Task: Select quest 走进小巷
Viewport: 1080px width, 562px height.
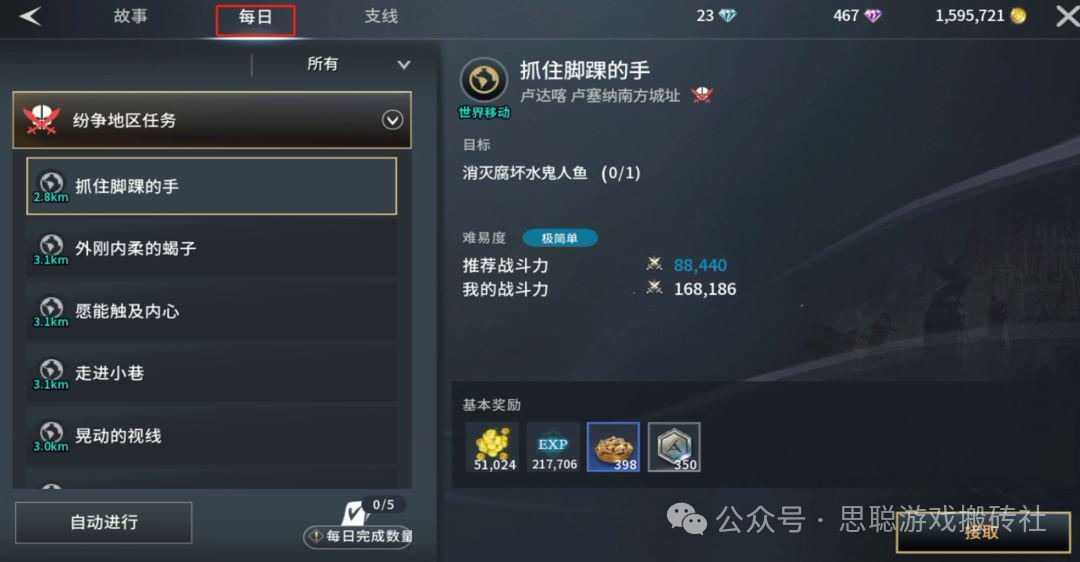Action: 211,373
